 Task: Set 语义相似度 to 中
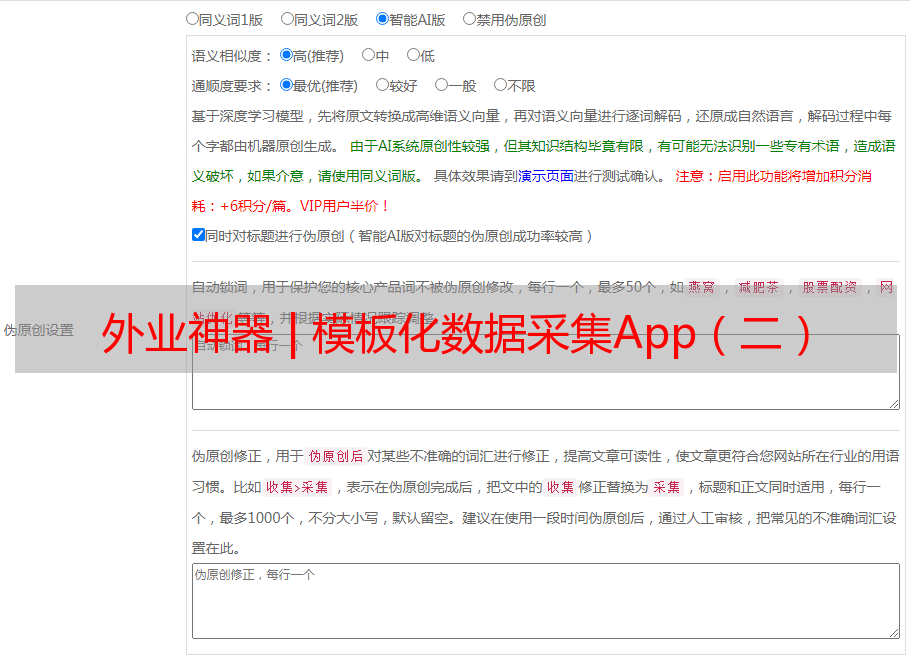coord(368,55)
